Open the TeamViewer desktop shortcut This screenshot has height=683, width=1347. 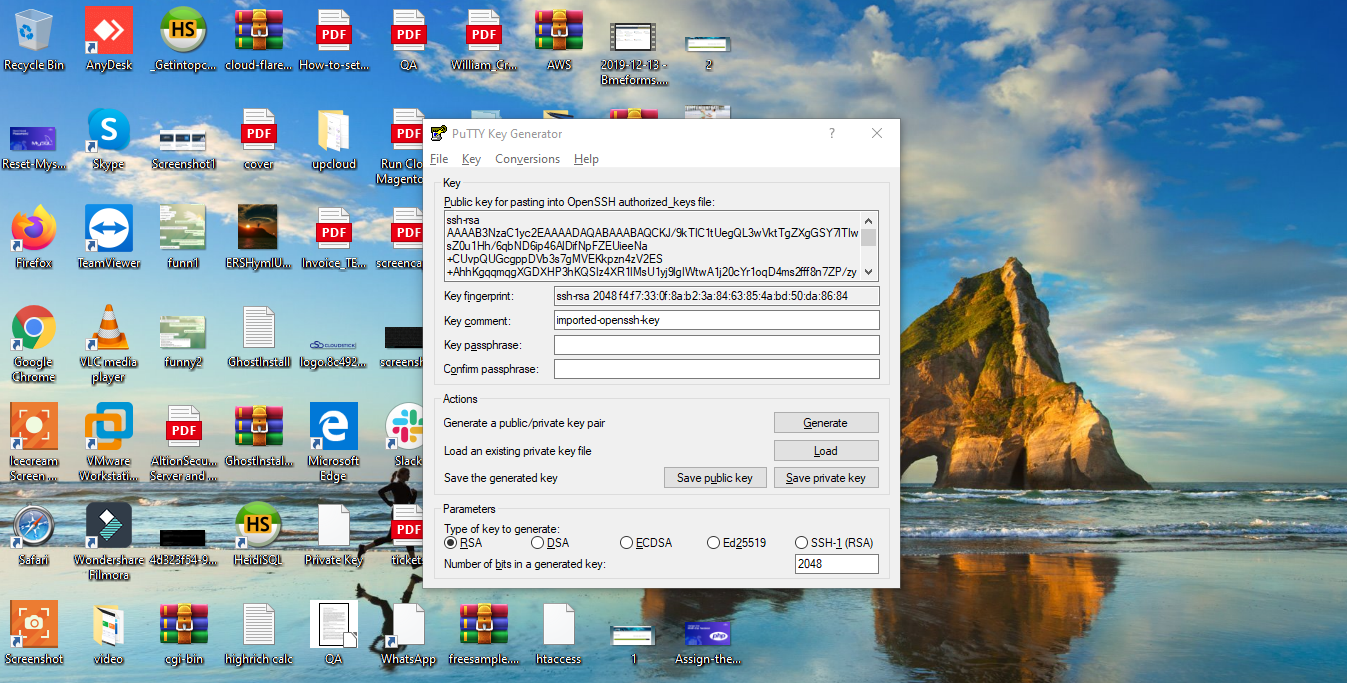tap(109, 230)
